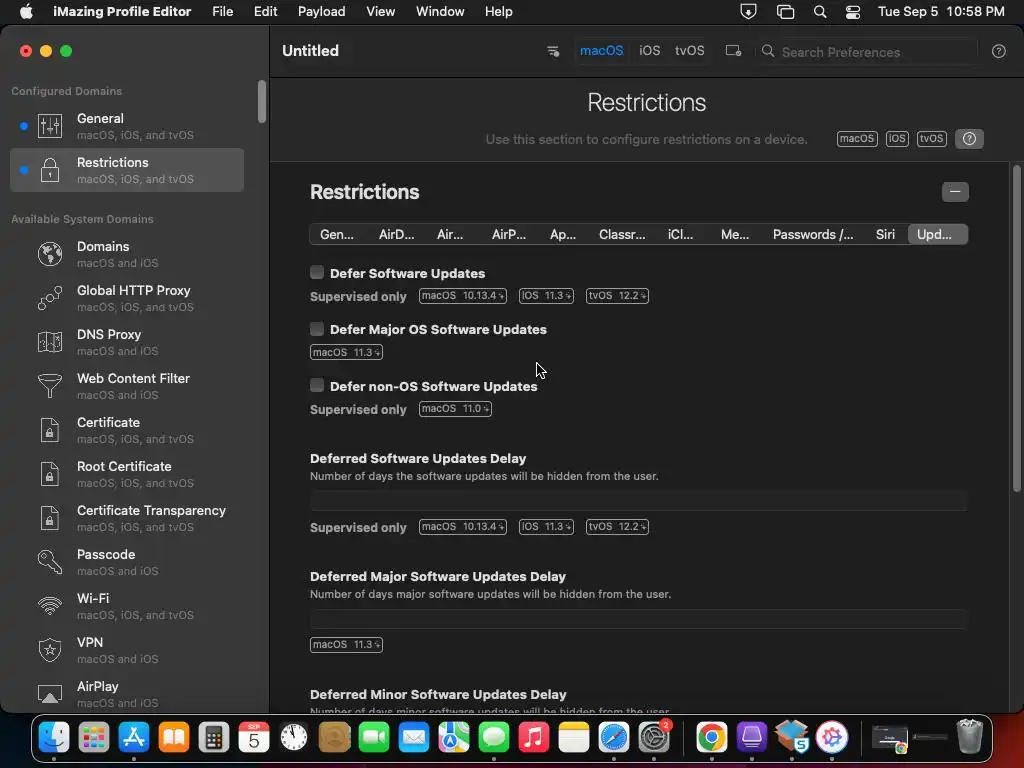Click the device supervision icon in toolbar

click(x=733, y=51)
